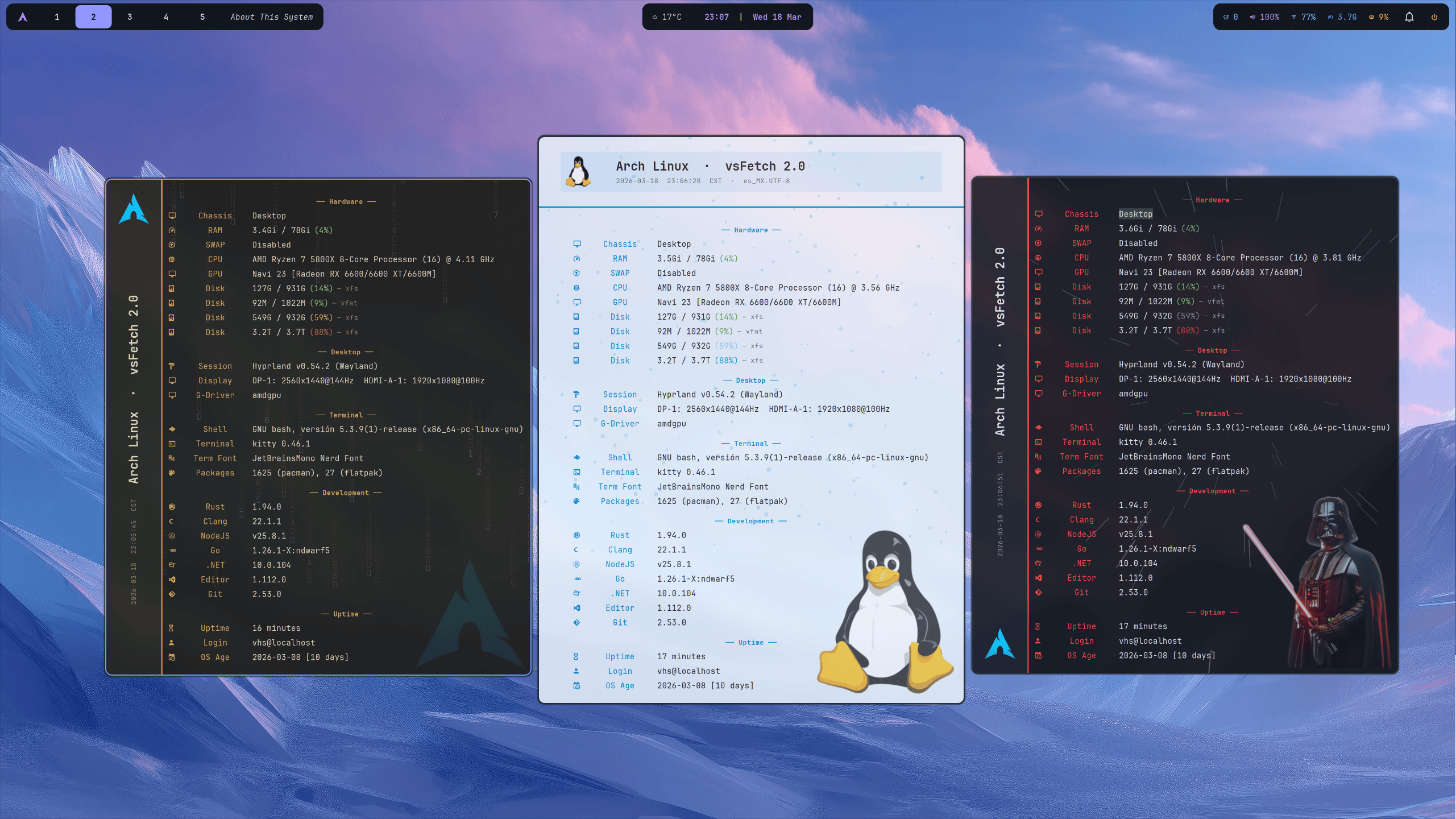The image size is (1456, 819).
Task: Click the Wi-Fi indicator at 77%
Action: tap(1303, 17)
